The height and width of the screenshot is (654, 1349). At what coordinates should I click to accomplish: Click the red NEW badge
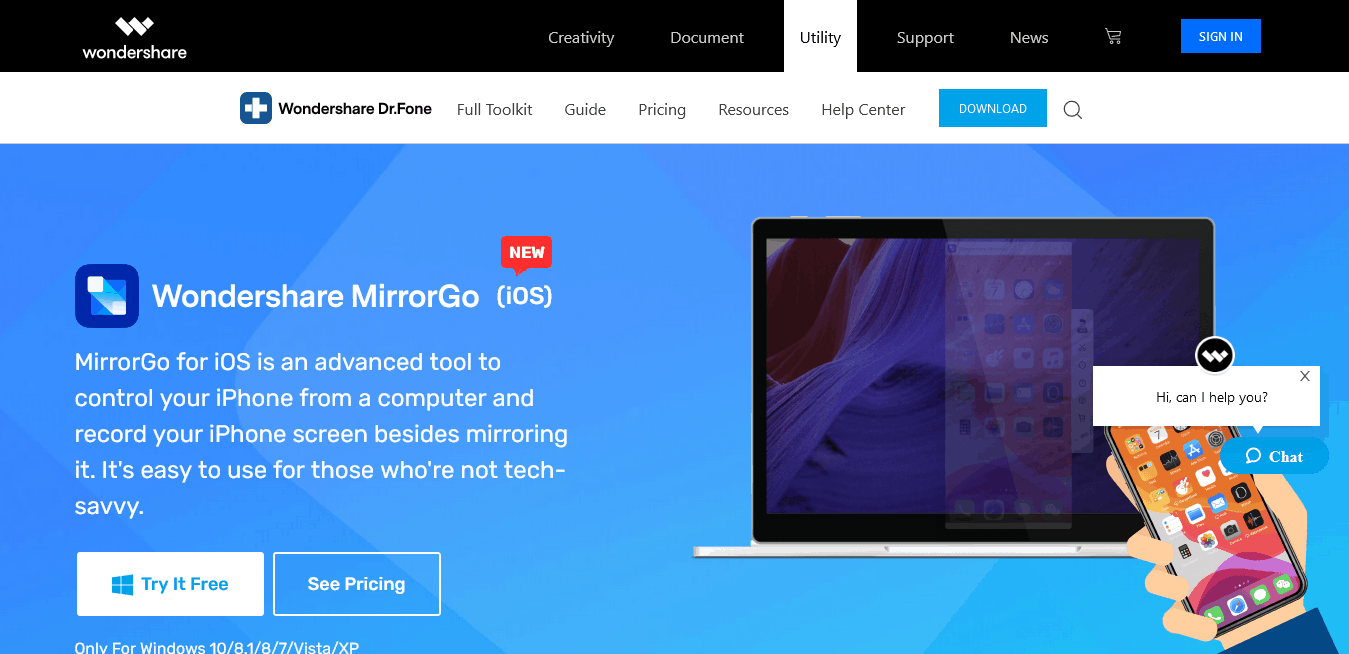pyautogui.click(x=526, y=253)
